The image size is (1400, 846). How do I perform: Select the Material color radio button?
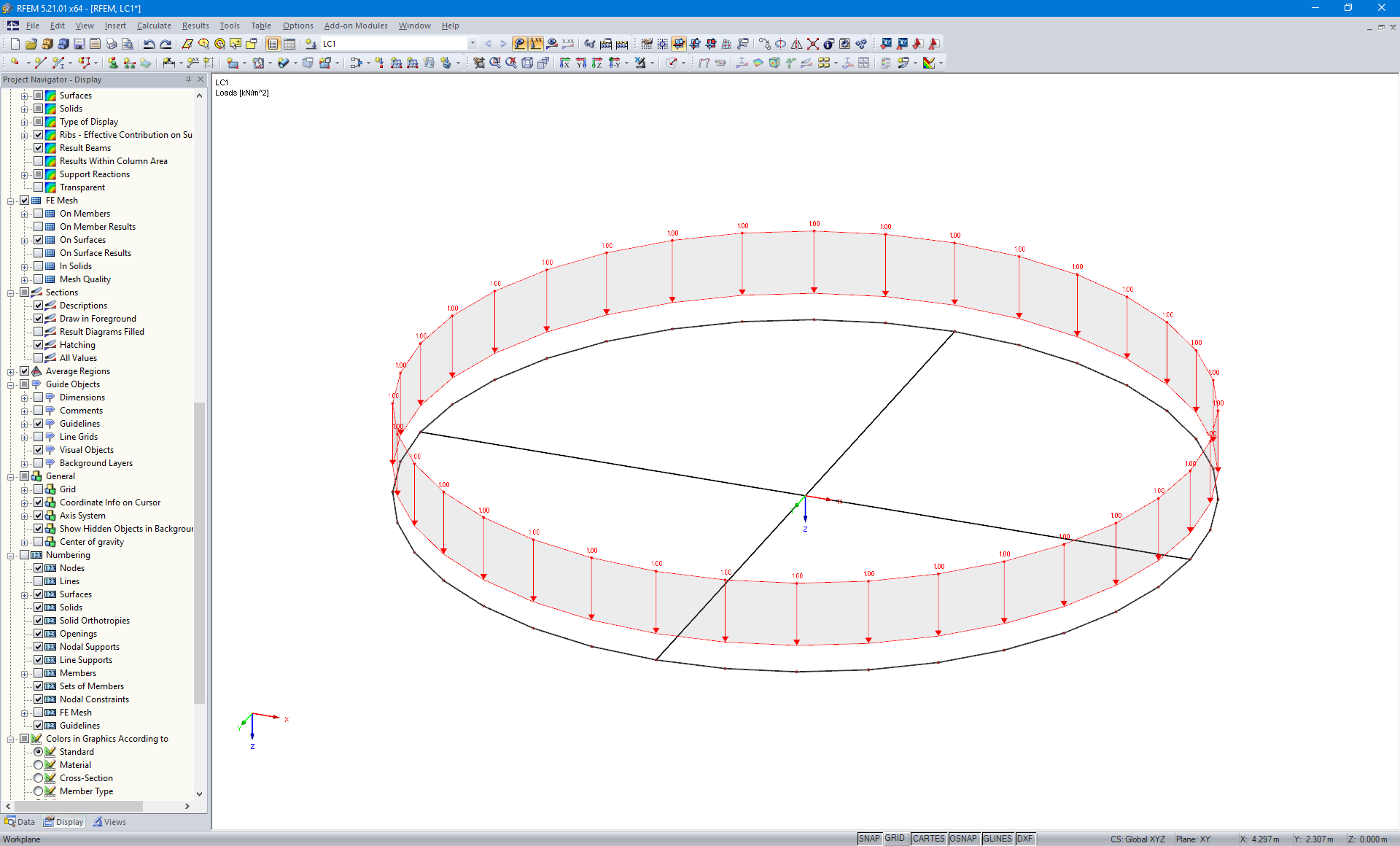[39, 765]
